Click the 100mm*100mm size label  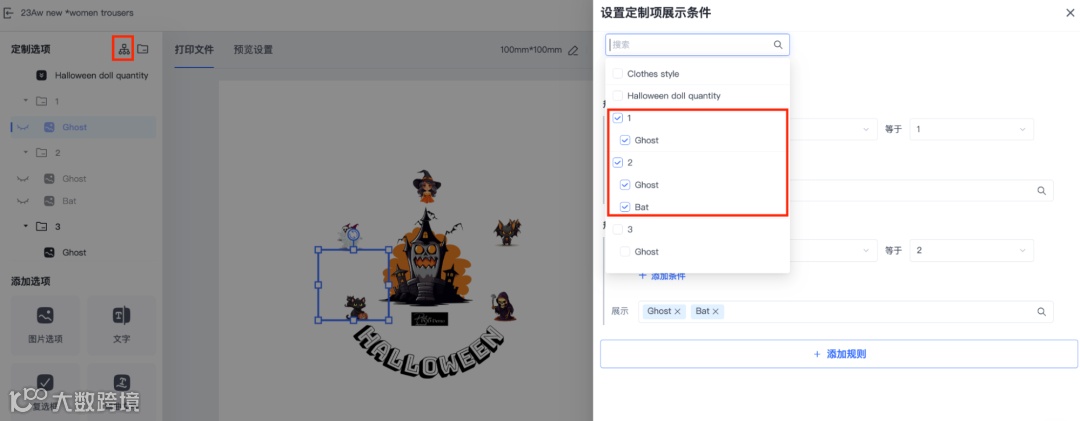[531, 50]
